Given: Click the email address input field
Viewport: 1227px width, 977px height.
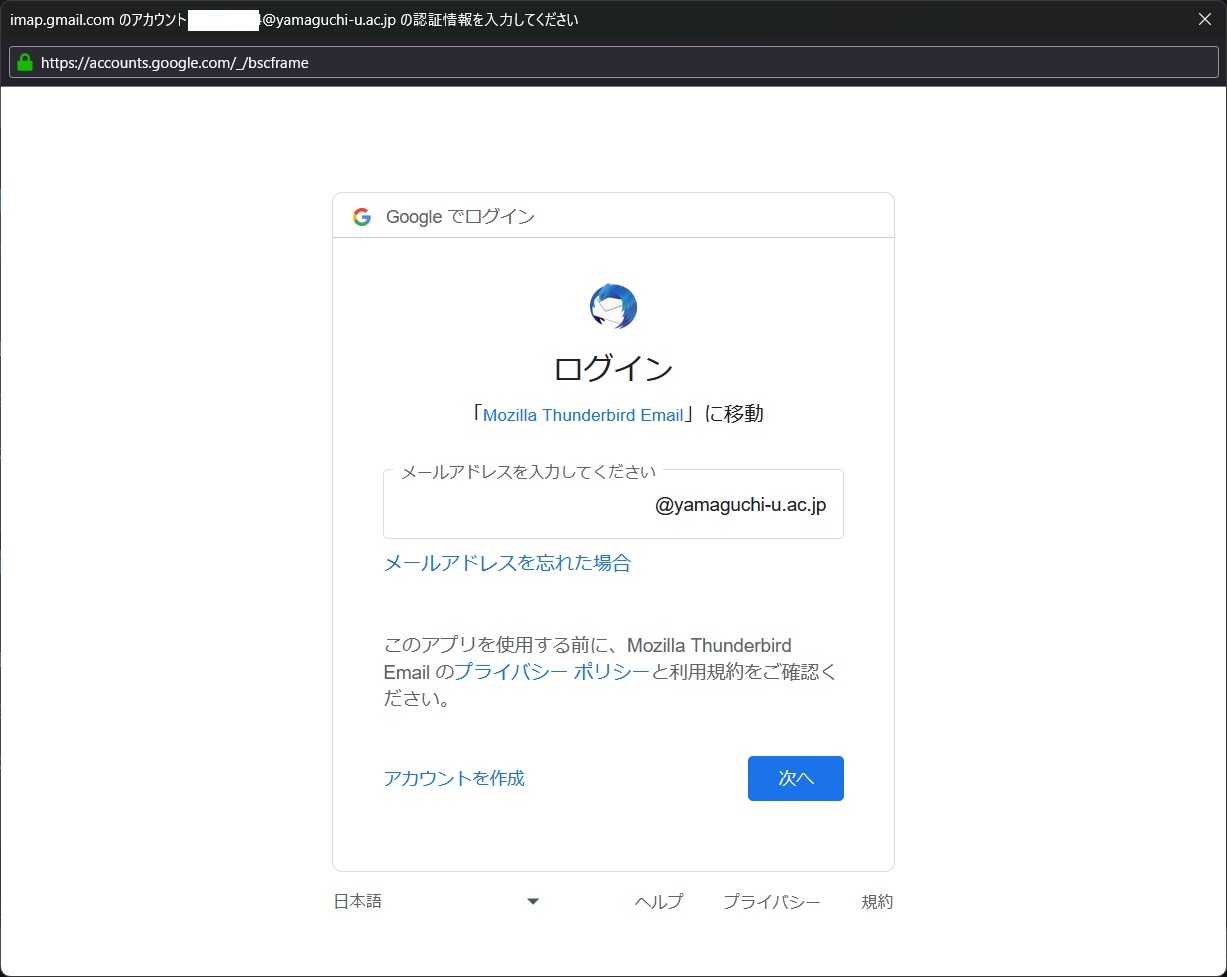Looking at the screenshot, I should pos(613,505).
